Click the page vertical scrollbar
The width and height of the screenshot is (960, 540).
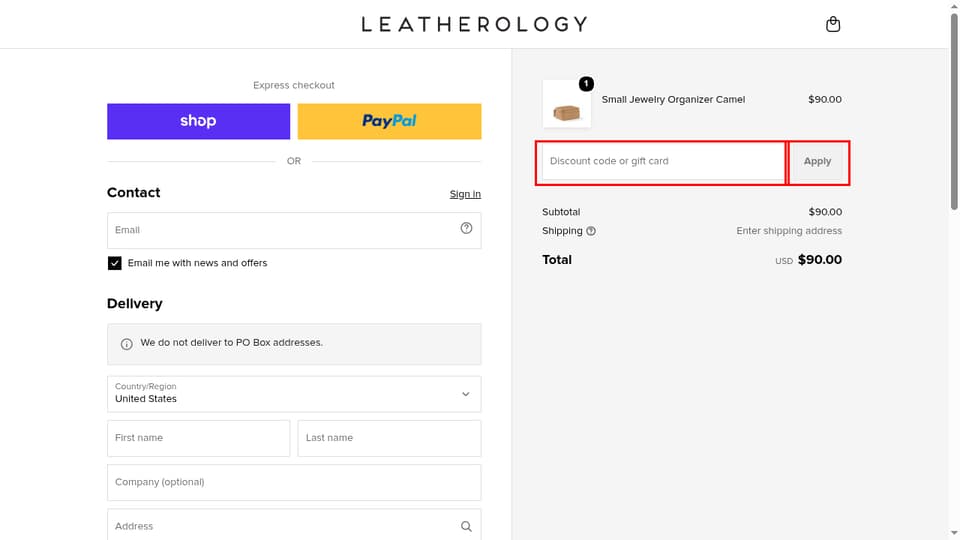point(954,110)
